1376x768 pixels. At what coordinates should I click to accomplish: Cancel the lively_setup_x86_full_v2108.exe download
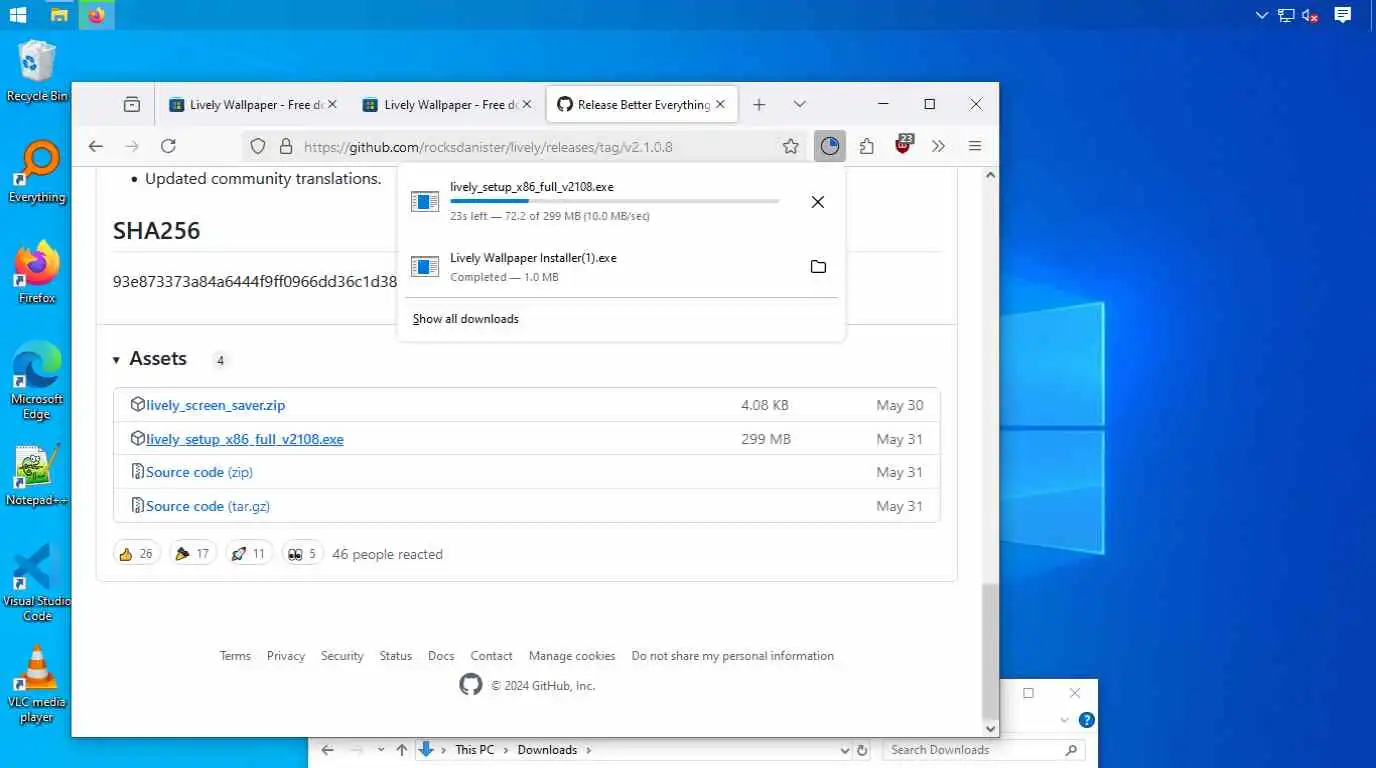818,202
